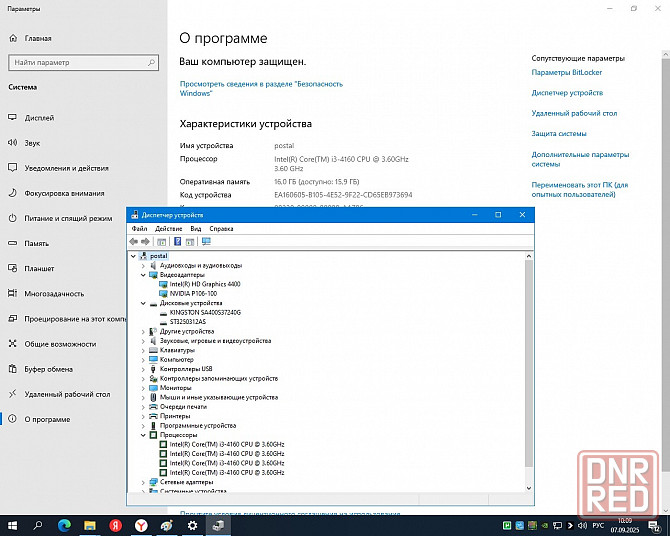The height and width of the screenshot is (536, 670).
Task: Go to Settings Home (Главная)
Action: click(x=38, y=38)
